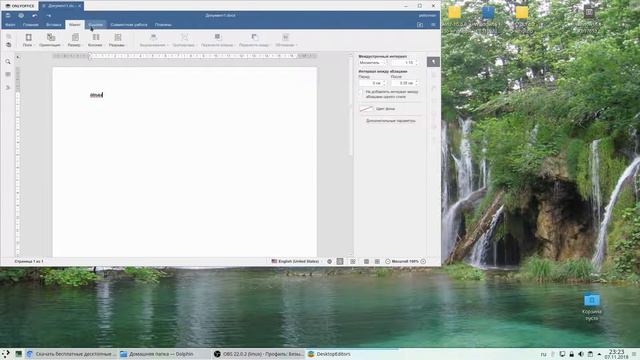The image size is (640, 360).
Task: Toggle track changes icon in status bar
Action: [353, 261]
